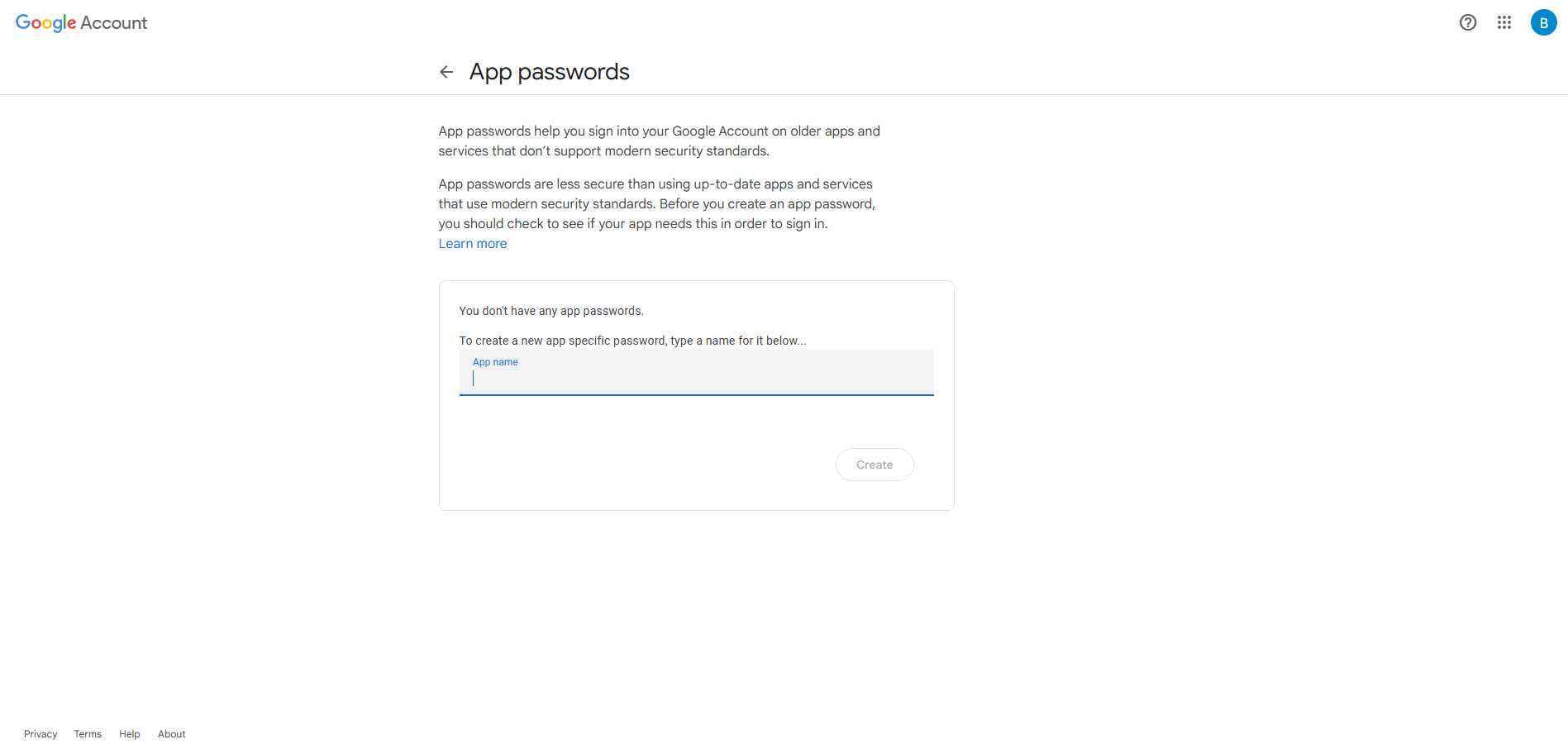Viewport: 1568px width, 749px height.
Task: Open the Privacy footer link
Action: (x=41, y=734)
